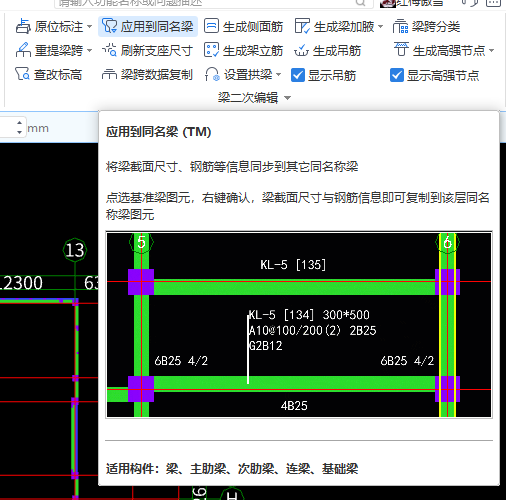Click the 生成架立筋 icon
The width and height of the screenshot is (506, 500).
point(211,50)
